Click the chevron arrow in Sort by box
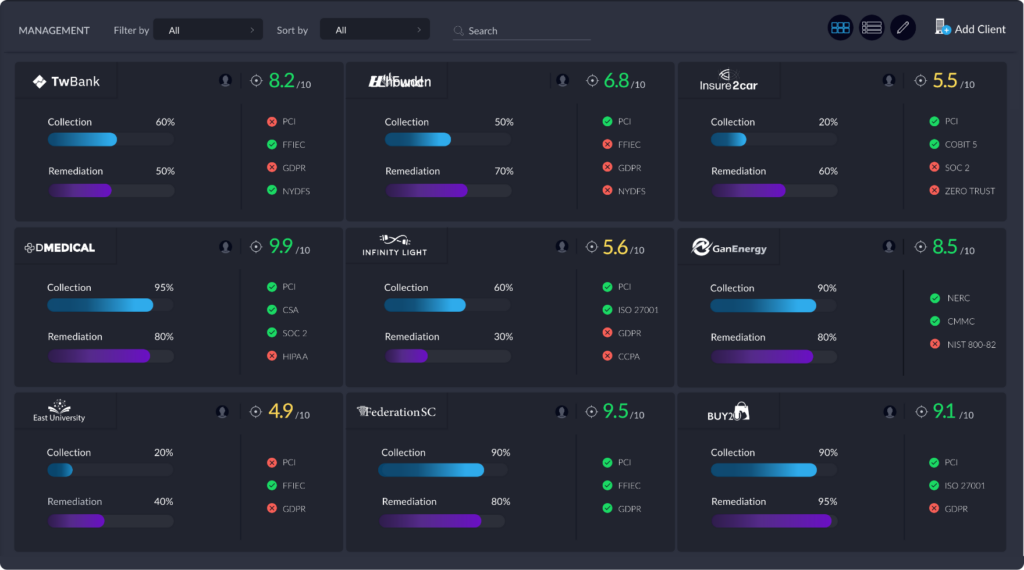 (x=419, y=30)
